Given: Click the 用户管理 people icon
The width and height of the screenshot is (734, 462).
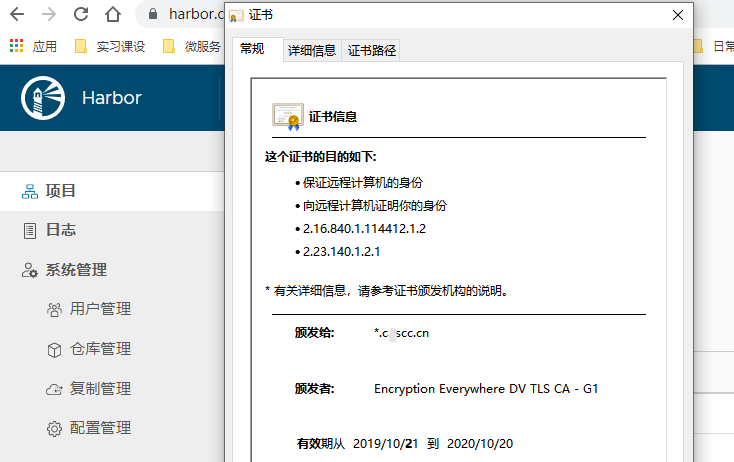Looking at the screenshot, I should pos(54,310).
